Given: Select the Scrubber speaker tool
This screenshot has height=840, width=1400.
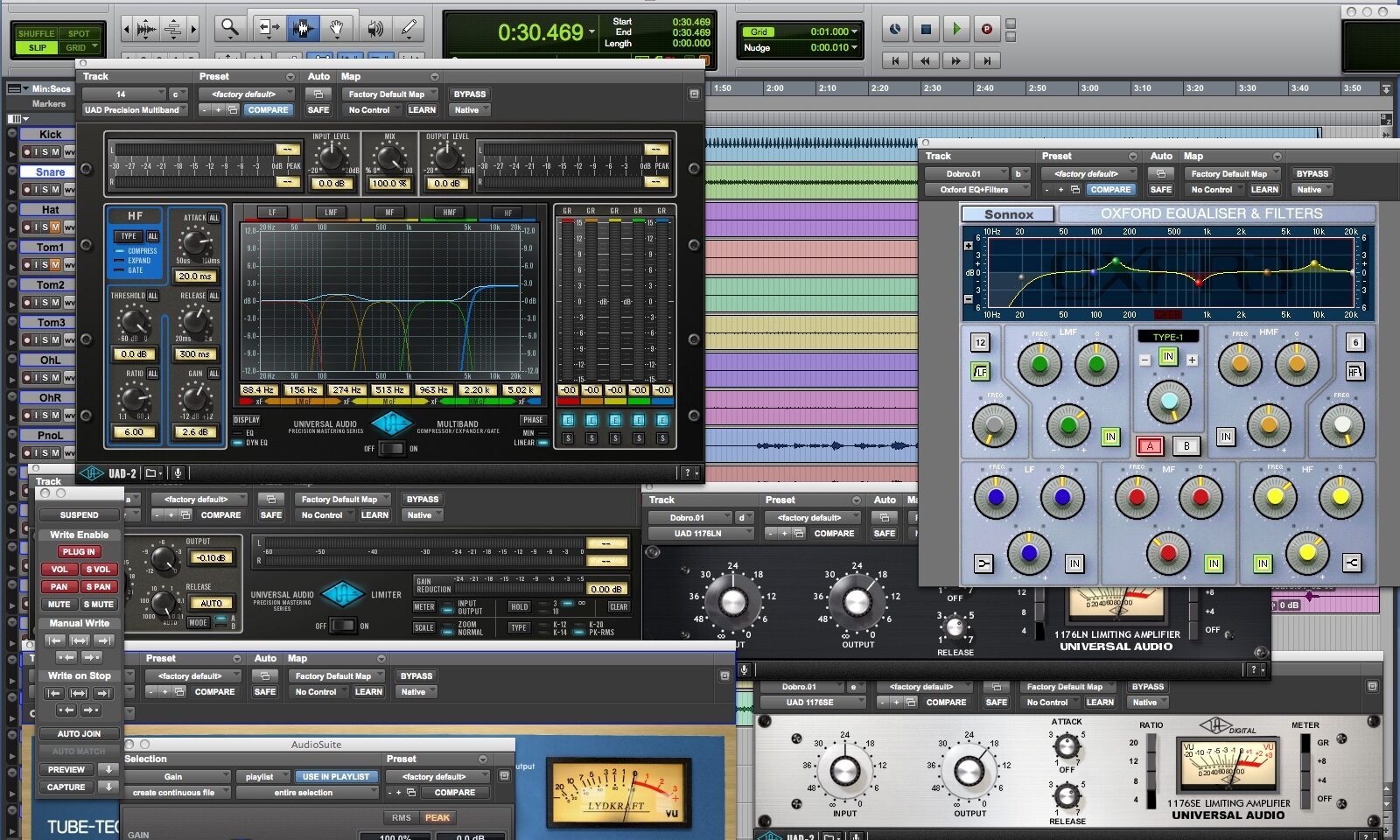Looking at the screenshot, I should click(x=374, y=29).
